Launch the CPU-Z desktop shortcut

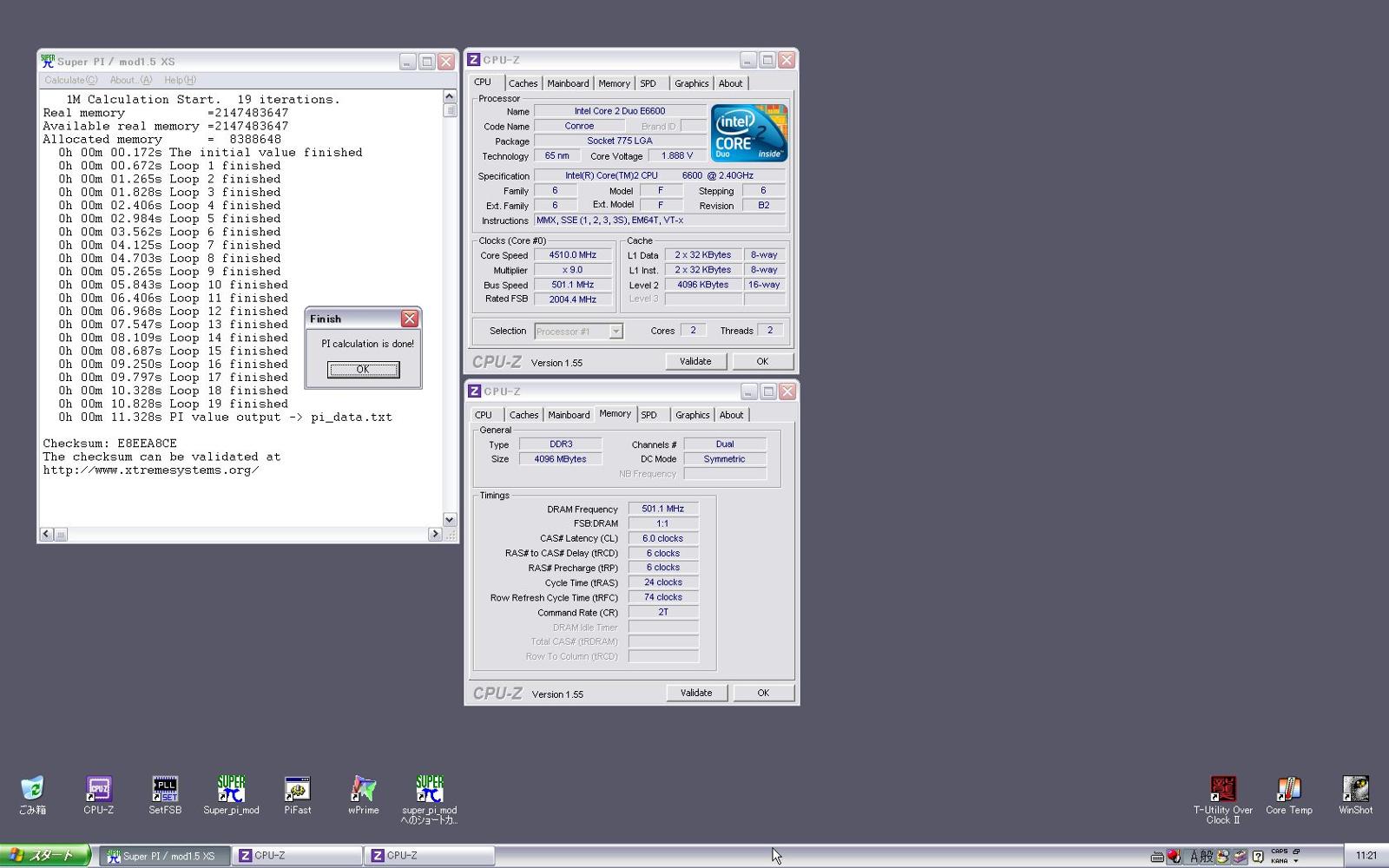(x=98, y=795)
